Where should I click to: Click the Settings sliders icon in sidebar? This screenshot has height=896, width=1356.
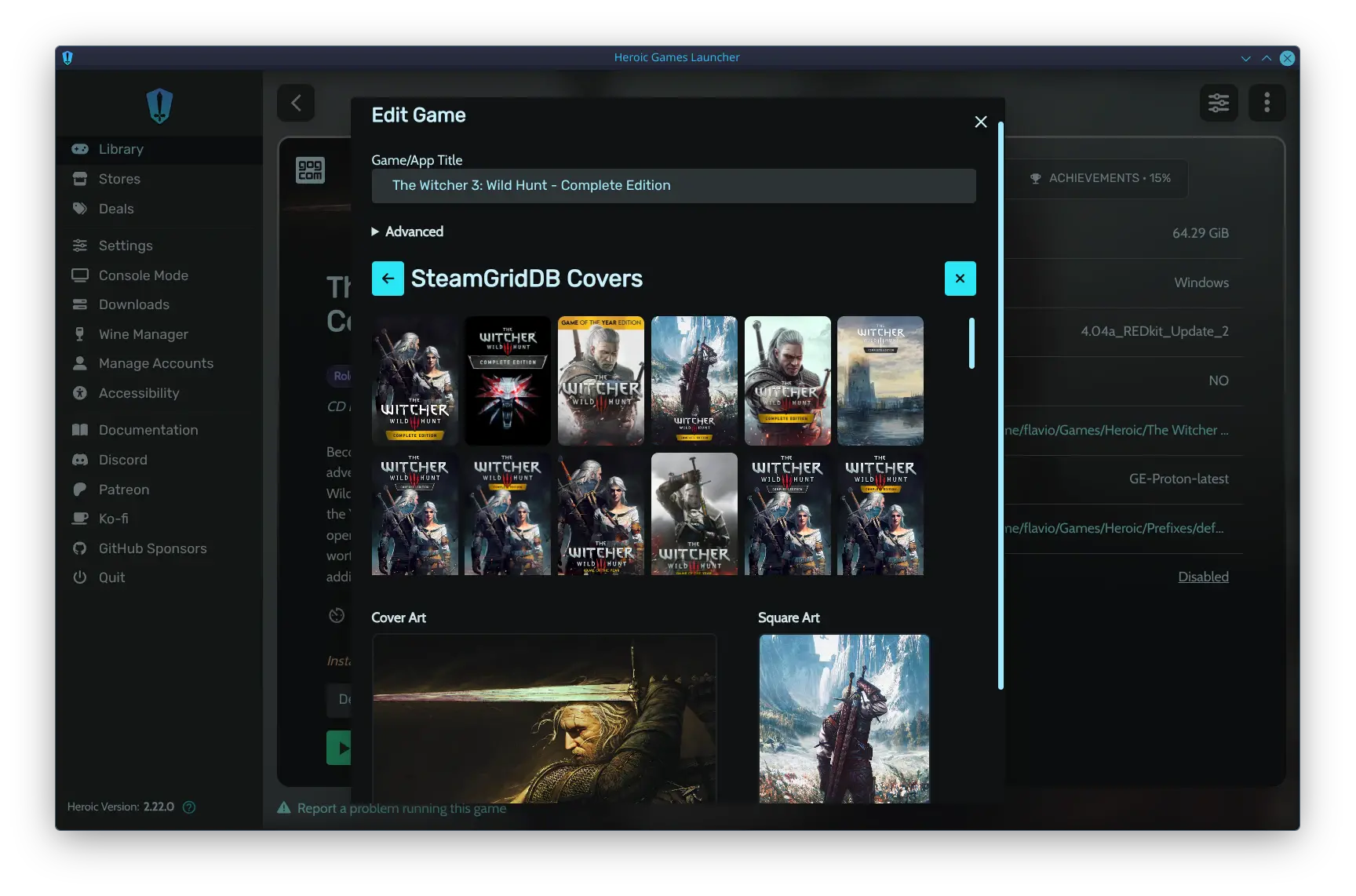(x=80, y=246)
